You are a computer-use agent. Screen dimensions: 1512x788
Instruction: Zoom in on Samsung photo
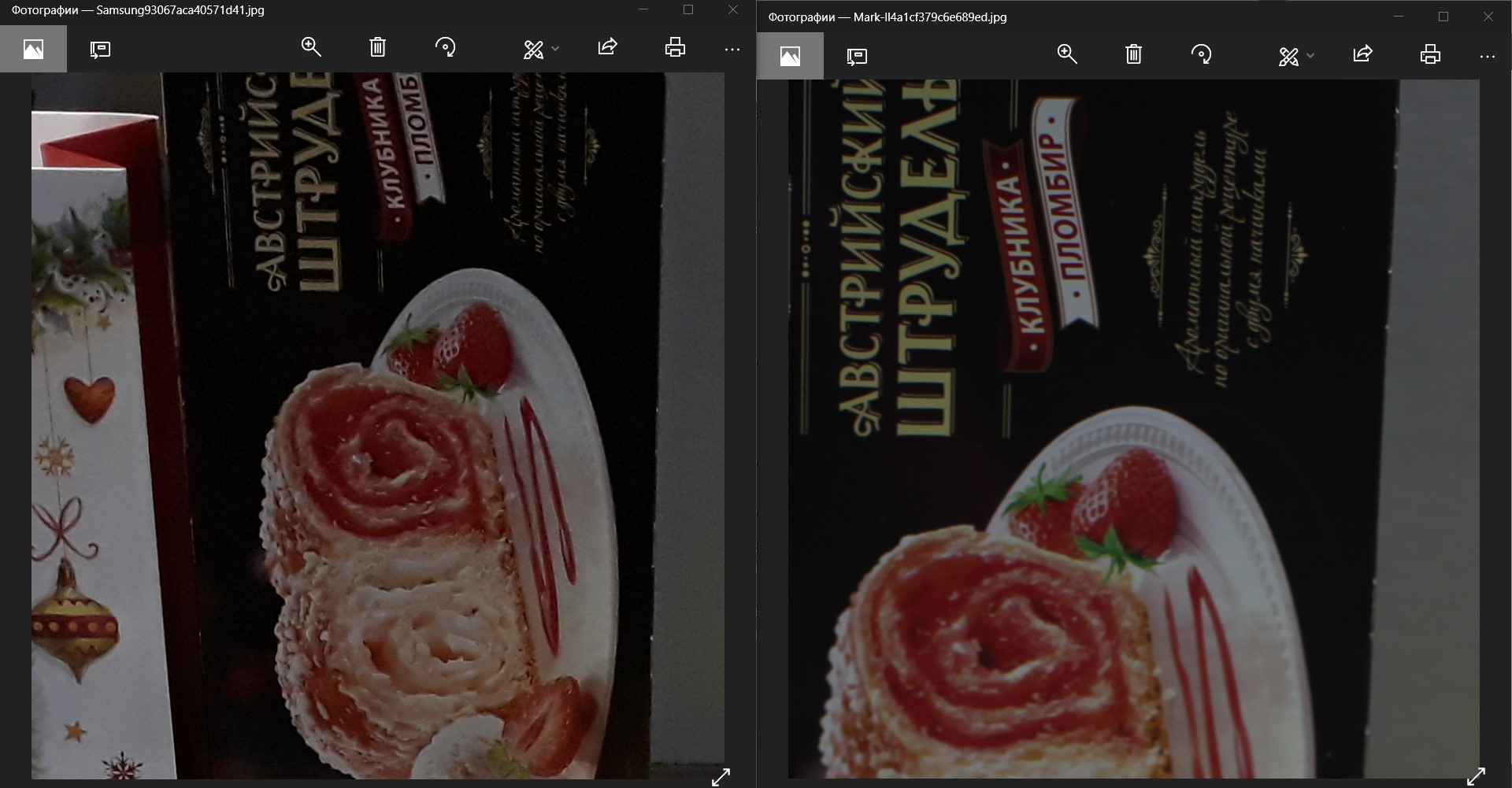pyautogui.click(x=311, y=47)
